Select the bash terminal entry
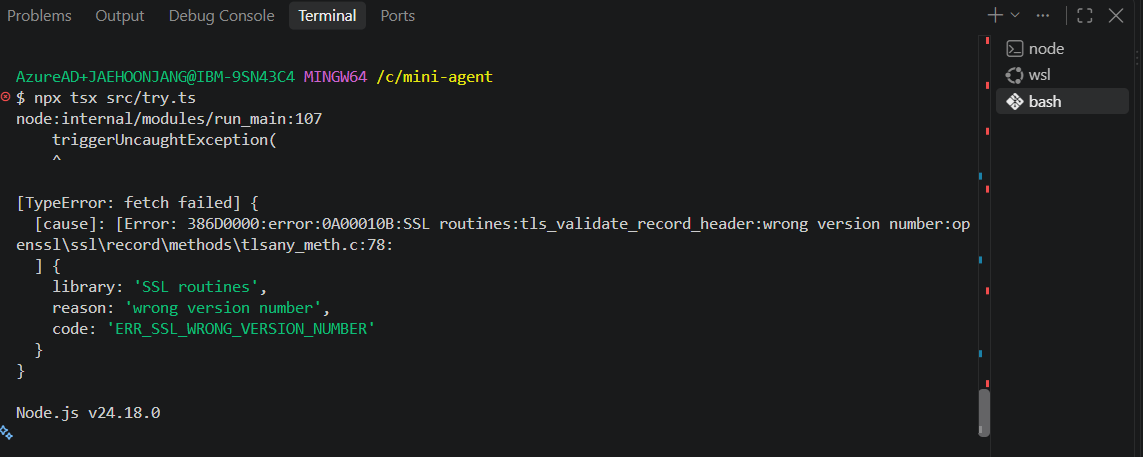1143x457 pixels. [1062, 101]
